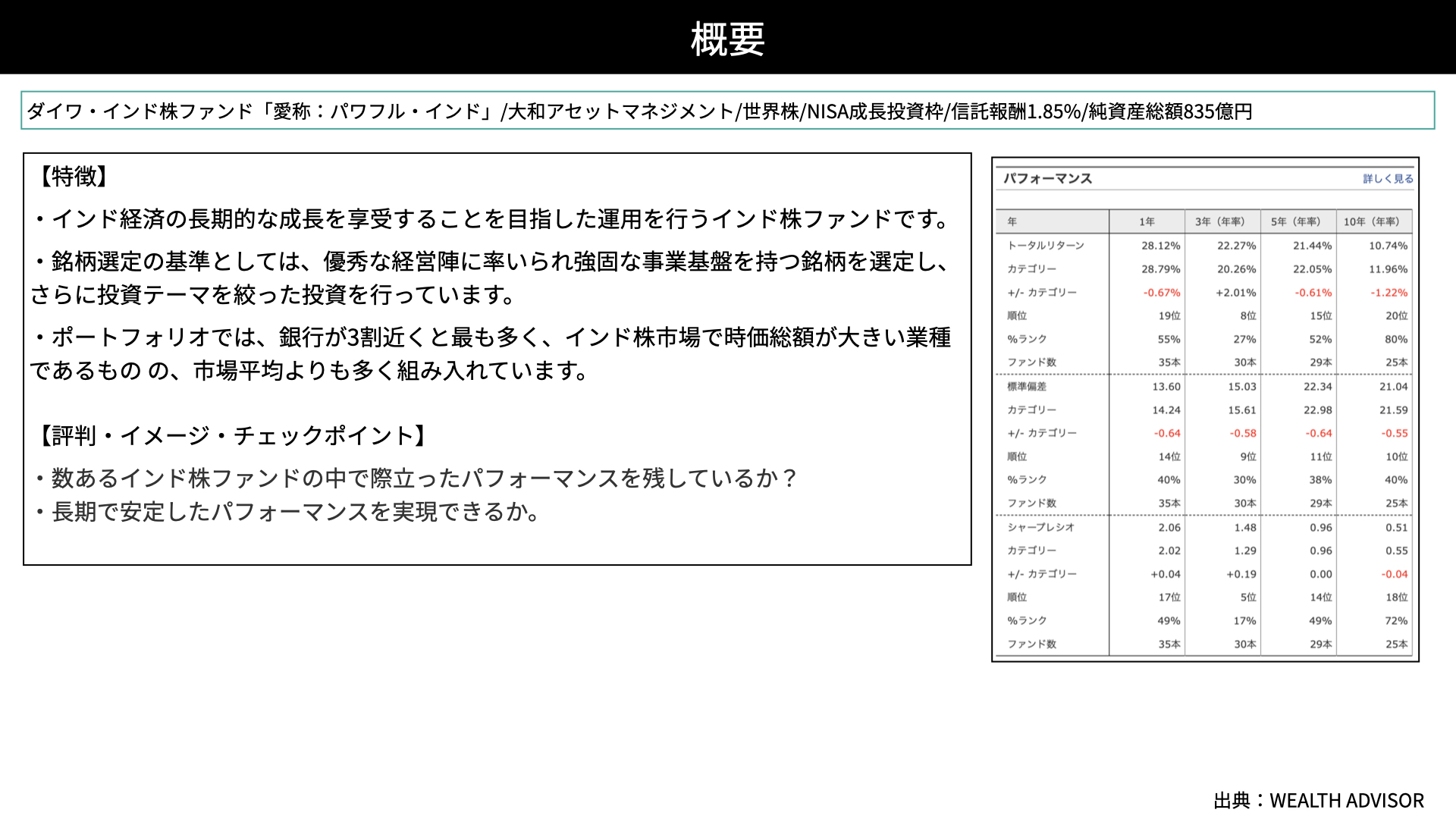Click the 15位 rank cell
1456x819 pixels.
tap(1322, 316)
